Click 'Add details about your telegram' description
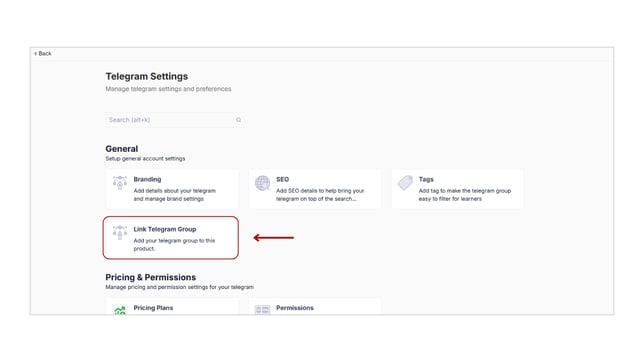 tap(175, 195)
